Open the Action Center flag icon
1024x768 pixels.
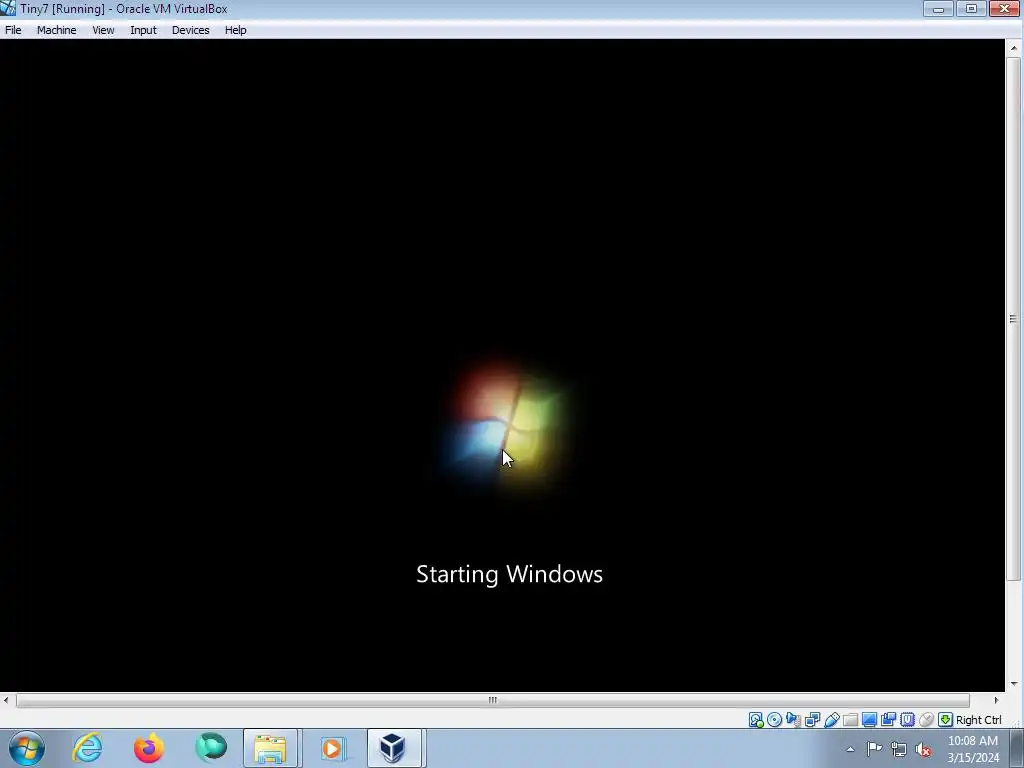(874, 749)
